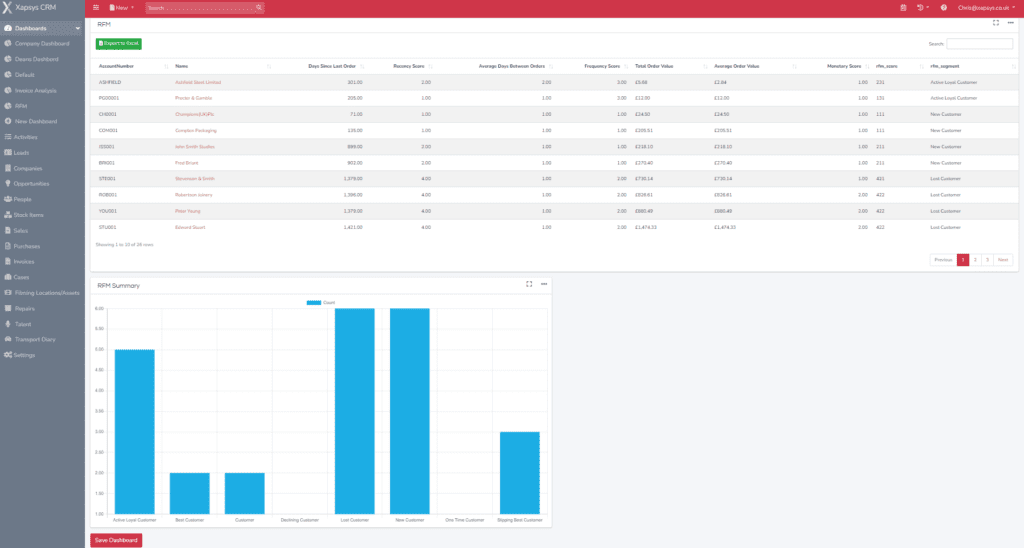
Task: Open Transport Diary in the sidebar
Action: pyautogui.click(x=35, y=340)
